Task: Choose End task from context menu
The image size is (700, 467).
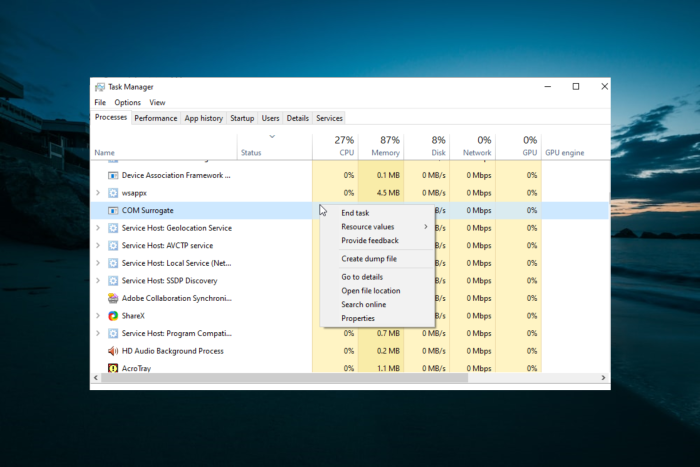Action: pyautogui.click(x=355, y=213)
